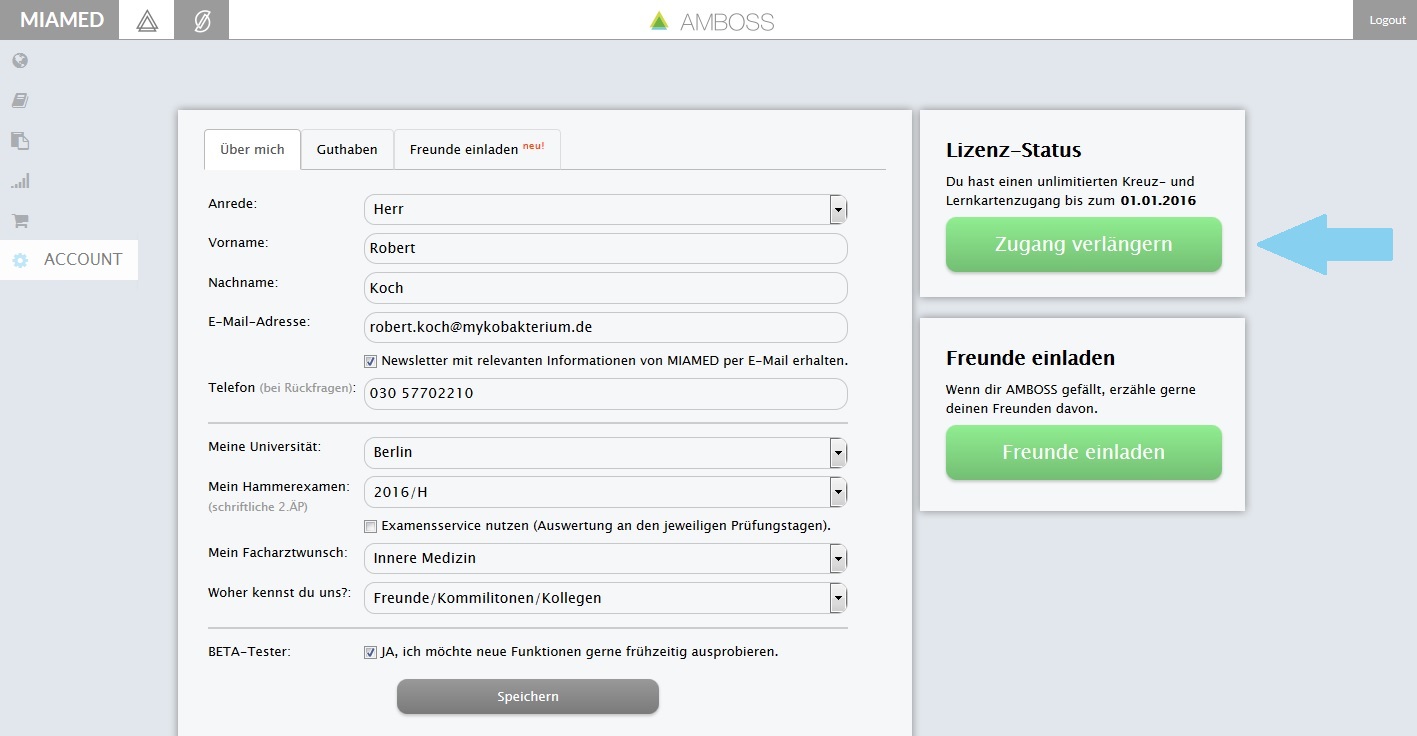Toggle the MIAMED newsletter checkbox
This screenshot has width=1417, height=736.
(371, 361)
